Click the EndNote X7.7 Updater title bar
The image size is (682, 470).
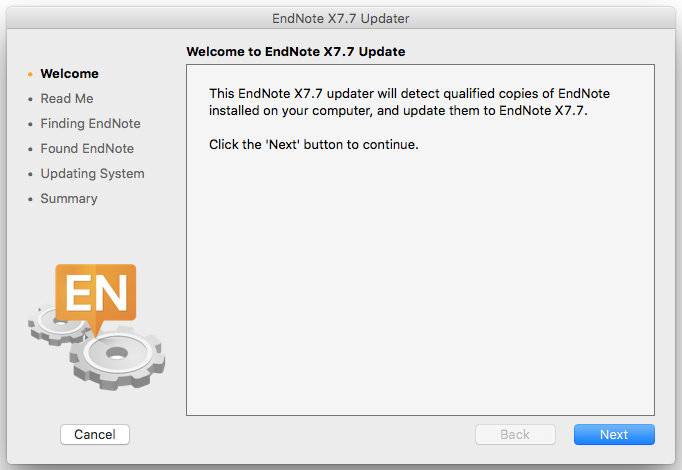pyautogui.click(x=341, y=19)
